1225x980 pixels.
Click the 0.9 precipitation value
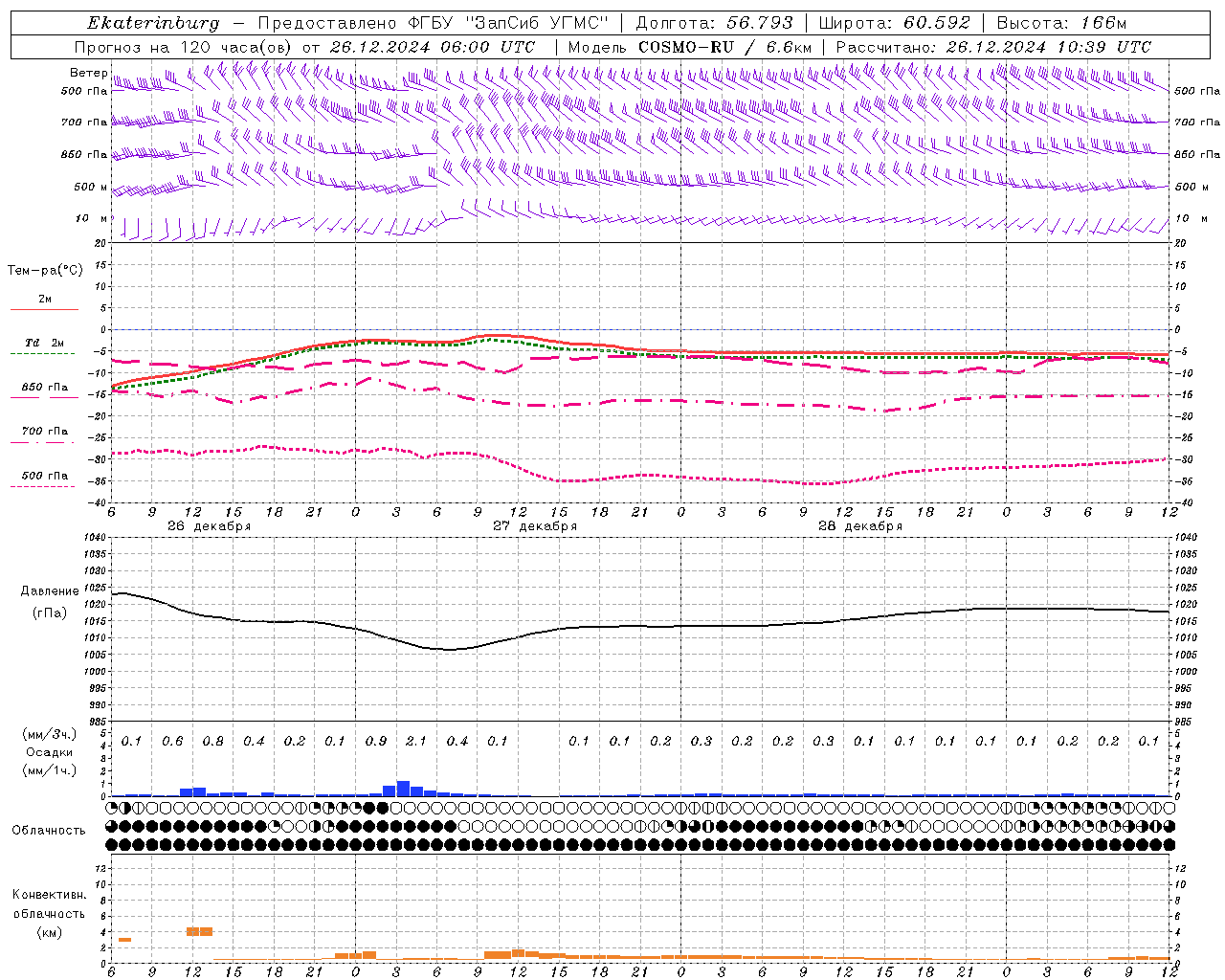376,742
